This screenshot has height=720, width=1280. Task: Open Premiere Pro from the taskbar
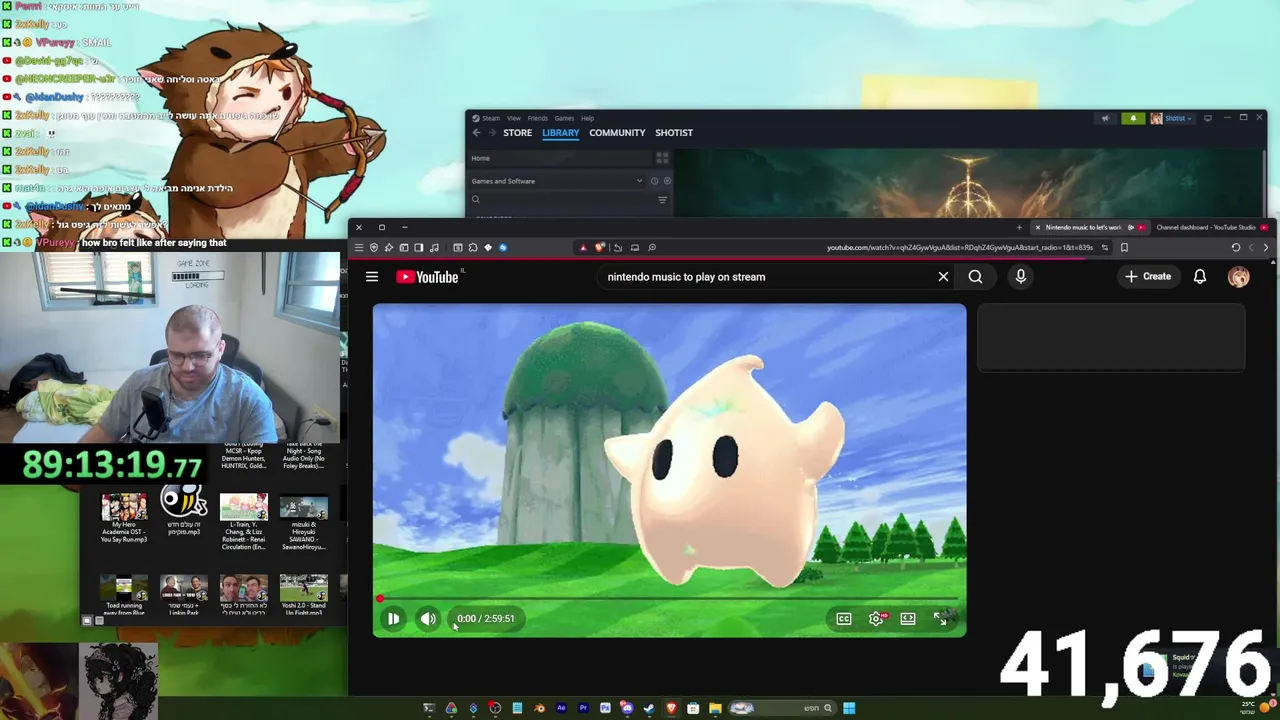click(x=583, y=708)
